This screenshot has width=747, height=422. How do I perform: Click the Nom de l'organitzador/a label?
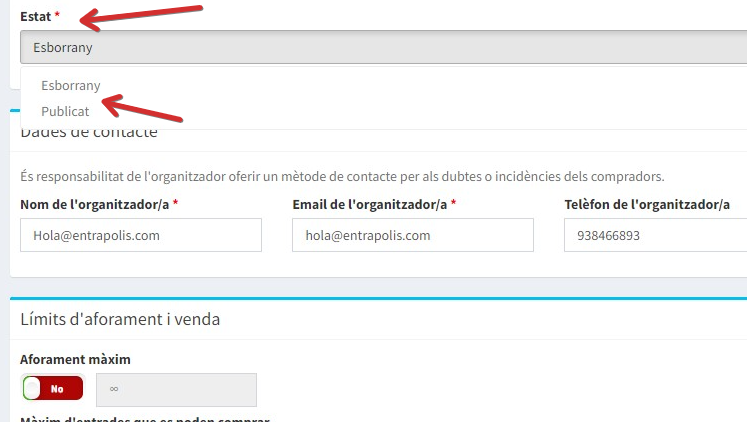pyautogui.click(x=94, y=204)
